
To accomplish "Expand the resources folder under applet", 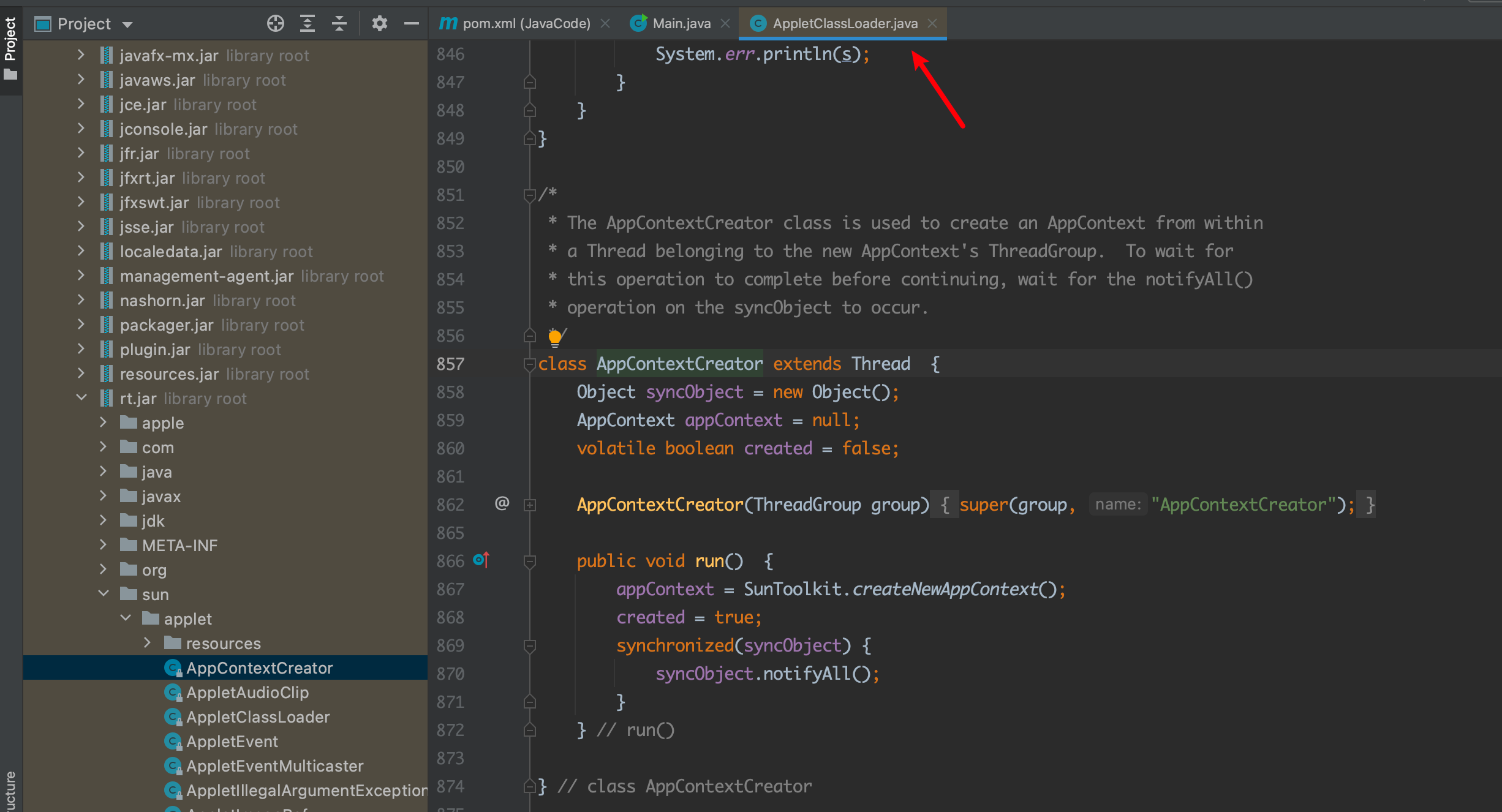I will 148,642.
